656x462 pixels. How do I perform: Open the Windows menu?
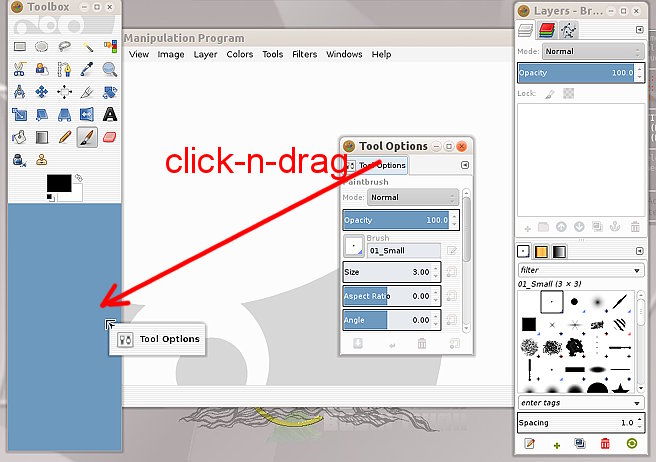click(344, 54)
